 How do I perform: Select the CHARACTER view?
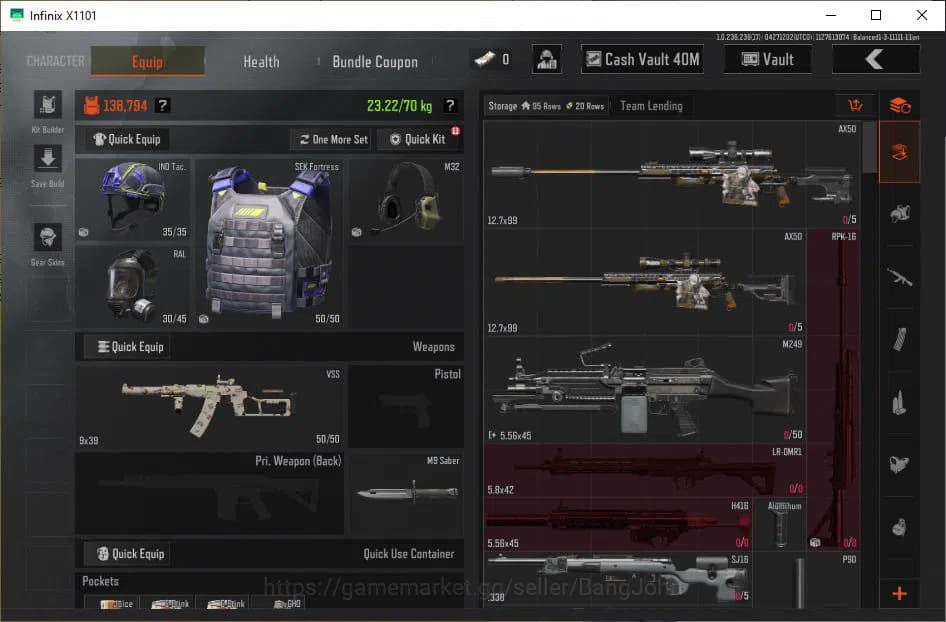point(54,61)
